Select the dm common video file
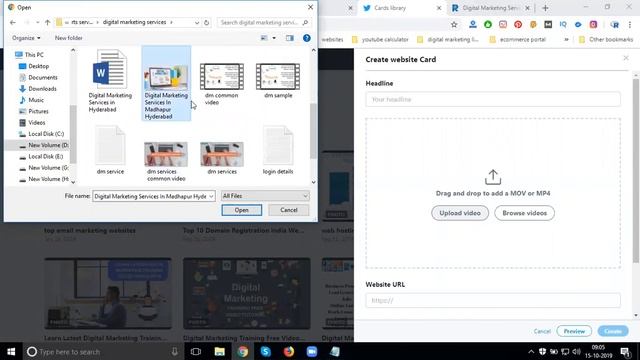Image resolution: width=640 pixels, height=360 pixels. (222, 84)
